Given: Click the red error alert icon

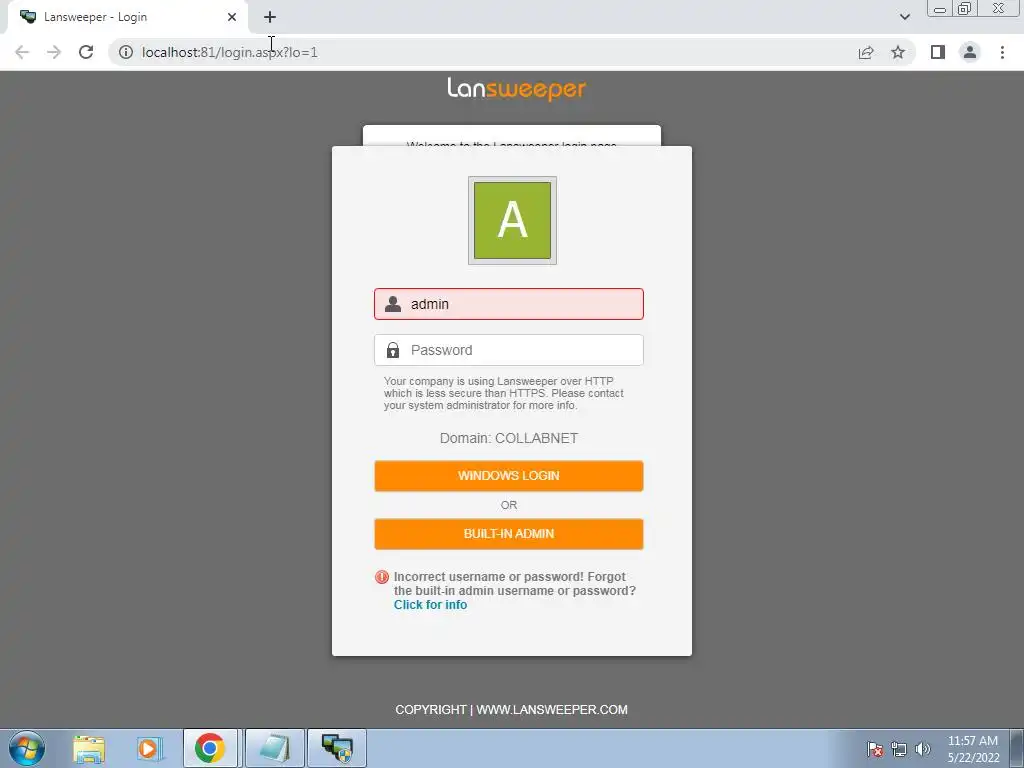Looking at the screenshot, I should point(382,577).
